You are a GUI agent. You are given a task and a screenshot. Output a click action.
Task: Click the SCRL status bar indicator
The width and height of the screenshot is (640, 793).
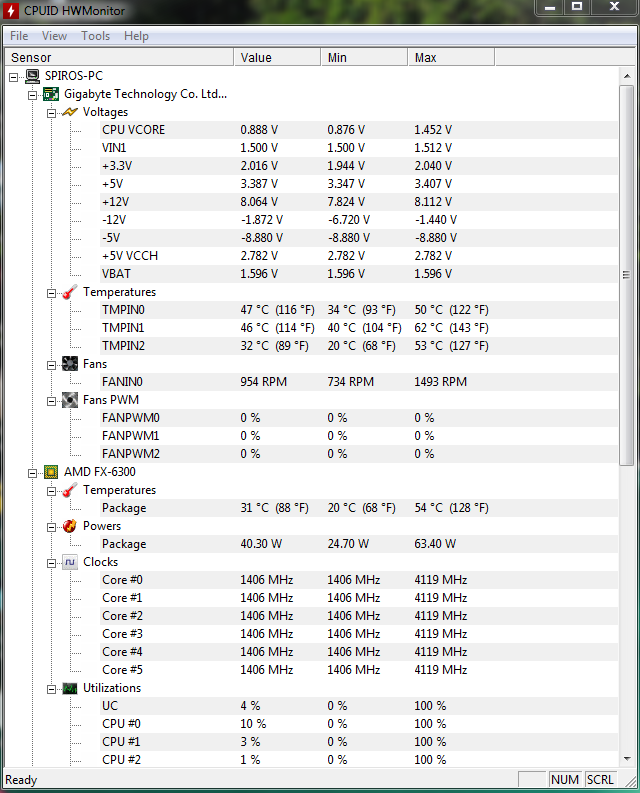pos(600,779)
